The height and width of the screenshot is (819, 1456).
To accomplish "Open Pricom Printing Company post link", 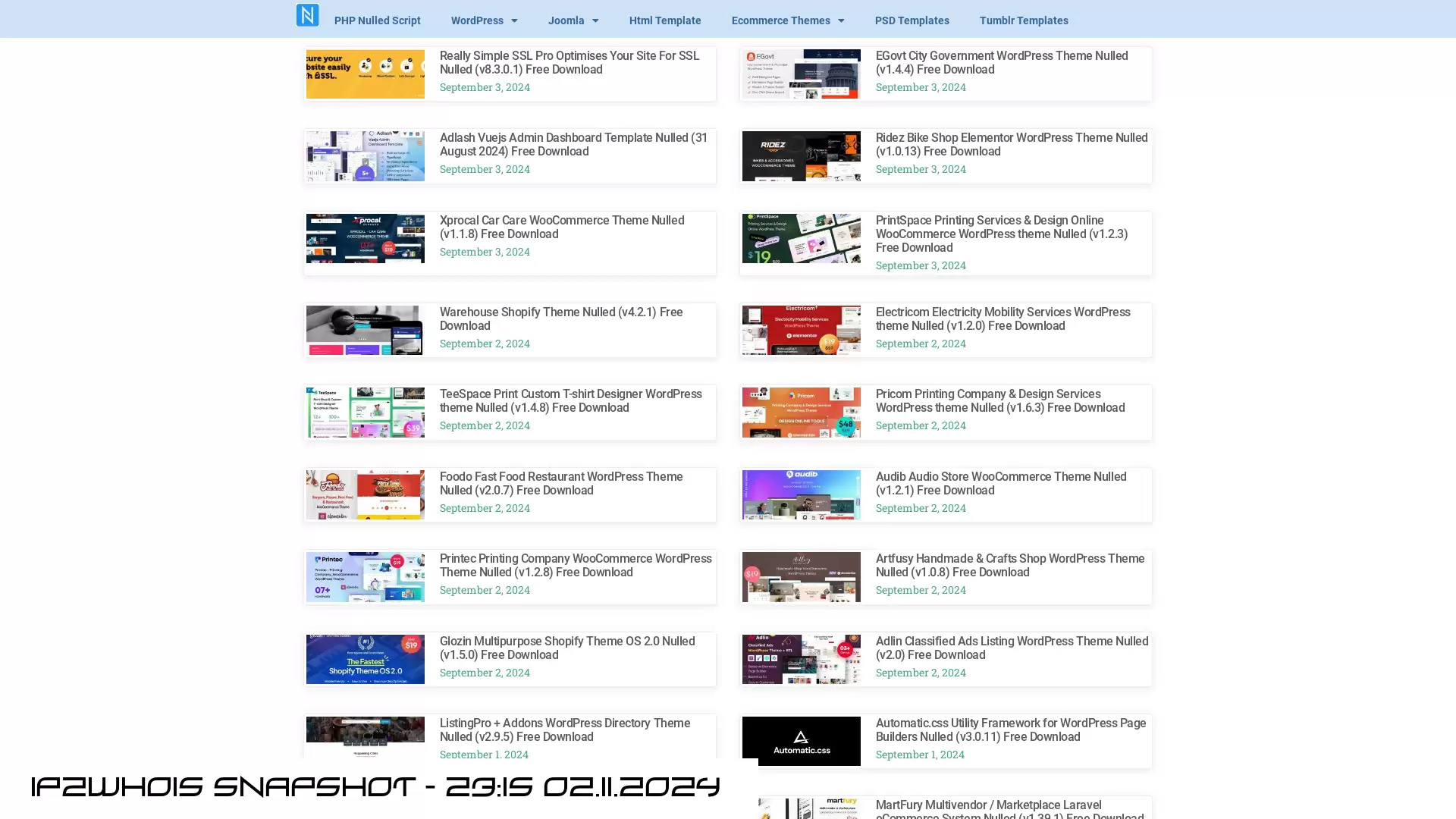I will 999,401.
